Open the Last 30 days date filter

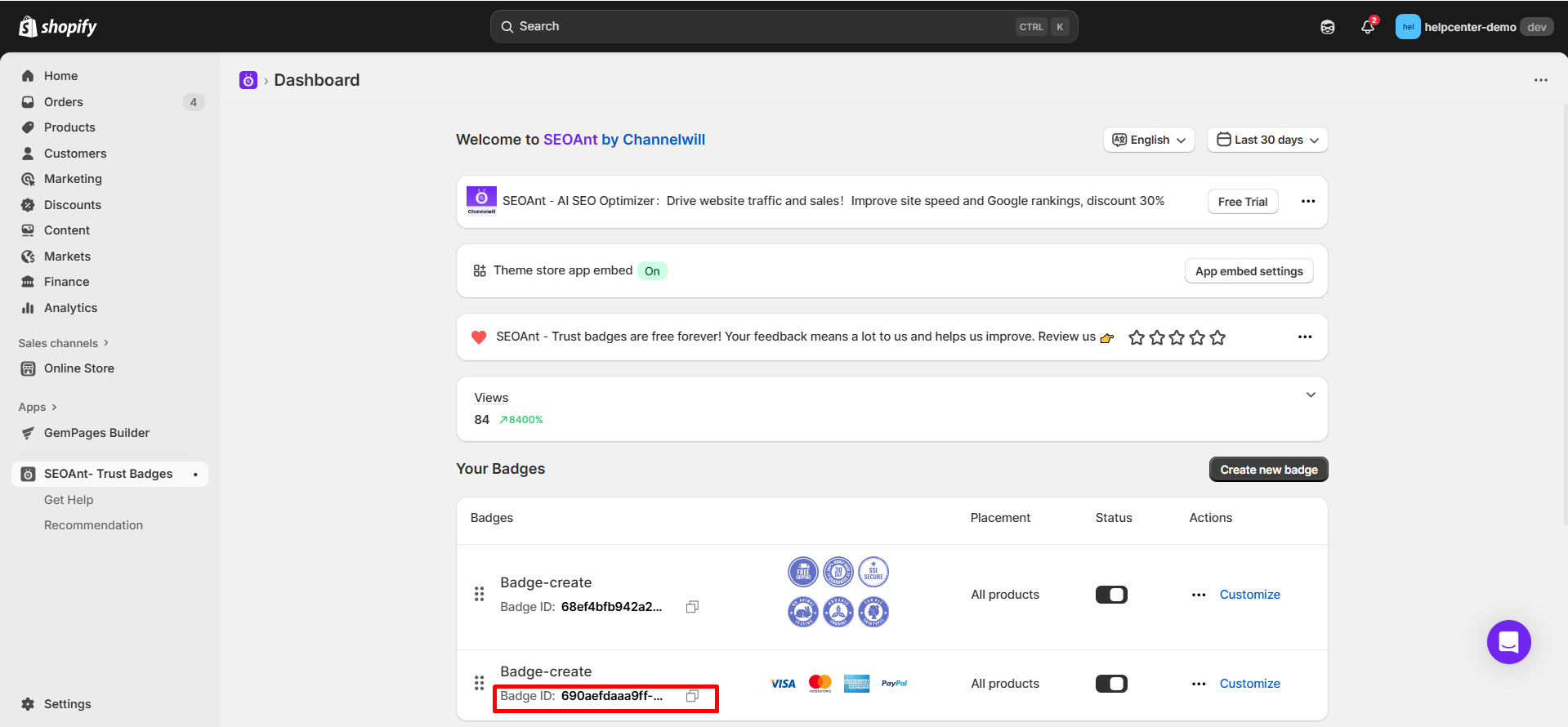coord(1267,140)
